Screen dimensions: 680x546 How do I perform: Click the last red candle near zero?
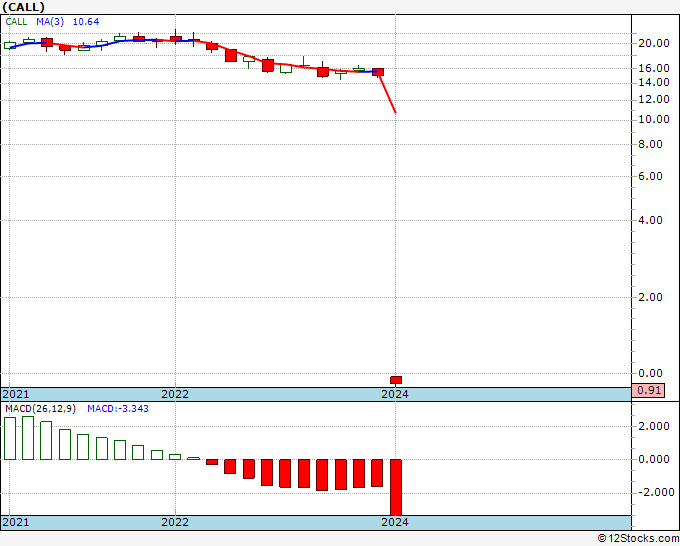(x=396, y=380)
